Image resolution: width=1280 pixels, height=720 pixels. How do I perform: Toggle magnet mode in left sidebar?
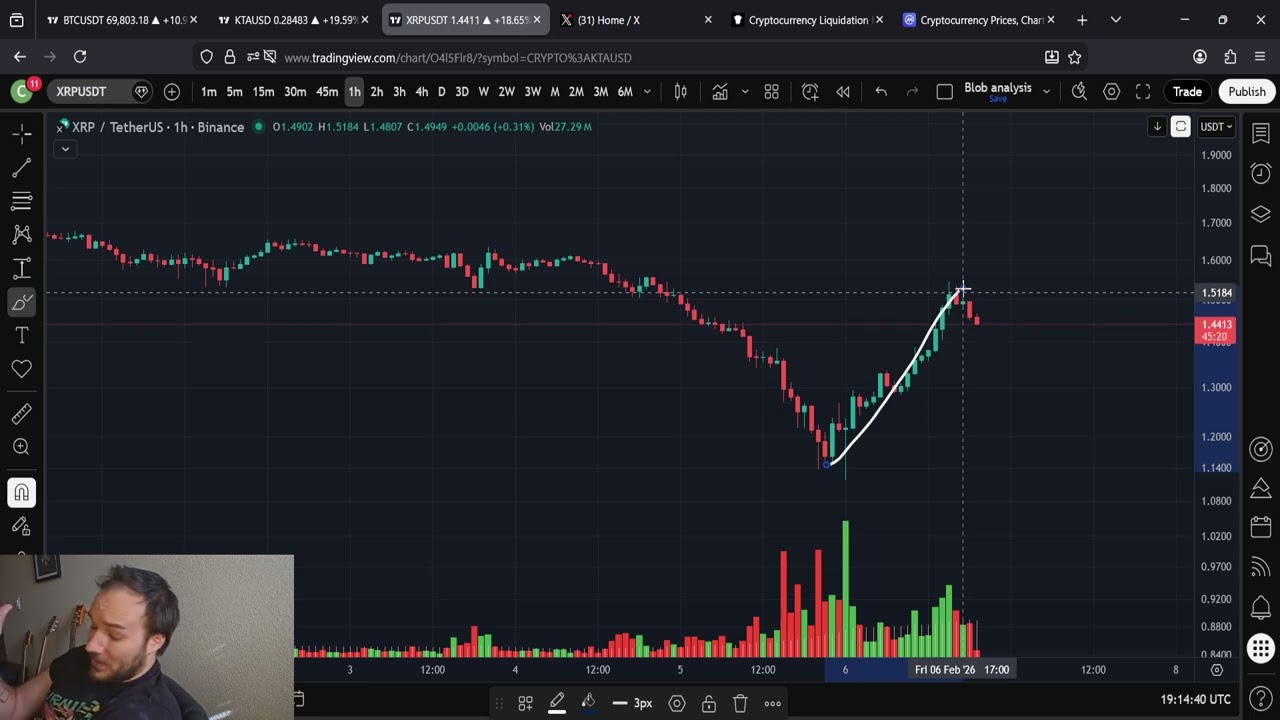pyautogui.click(x=21, y=492)
